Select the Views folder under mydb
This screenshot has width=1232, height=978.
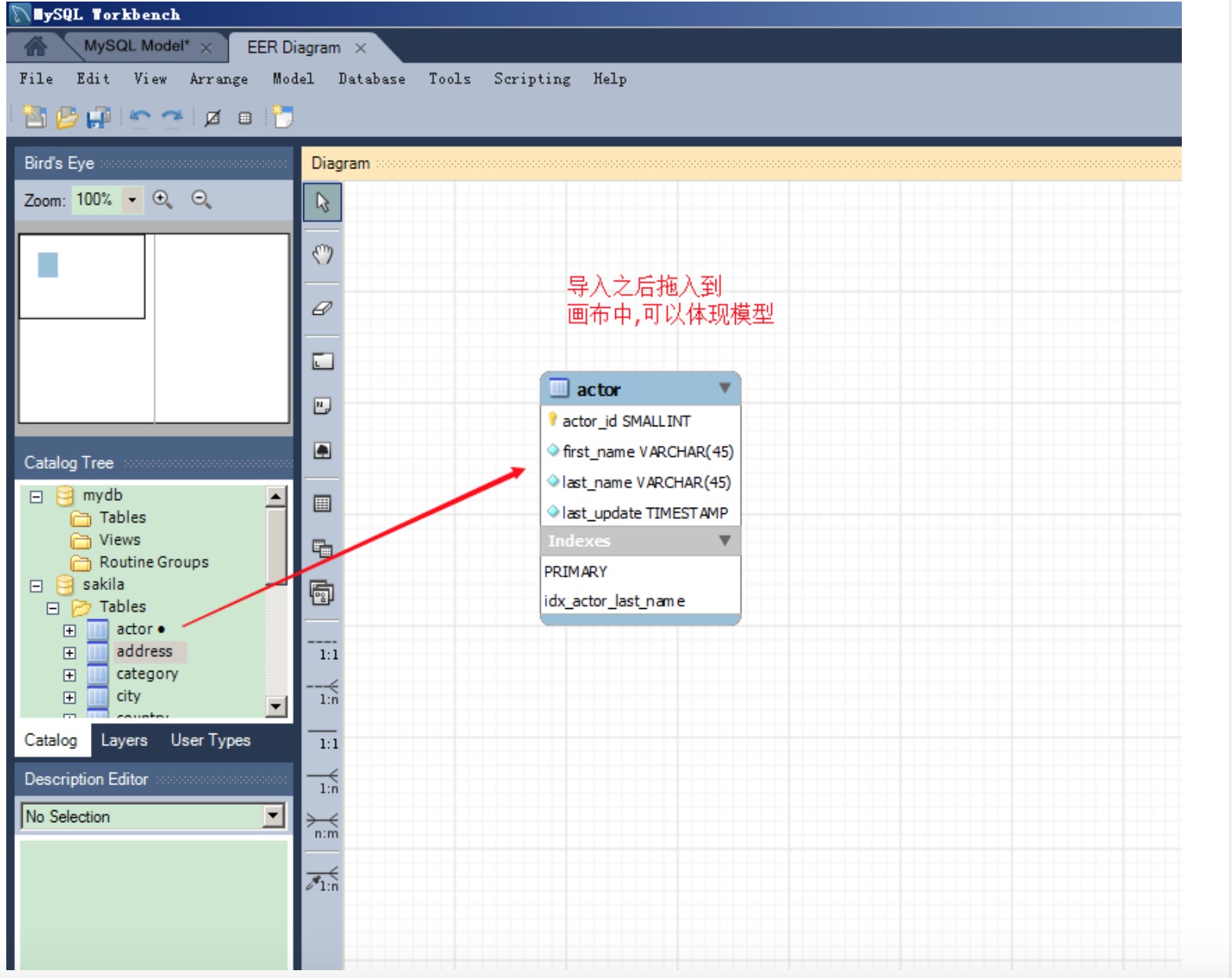pyautogui.click(x=120, y=540)
